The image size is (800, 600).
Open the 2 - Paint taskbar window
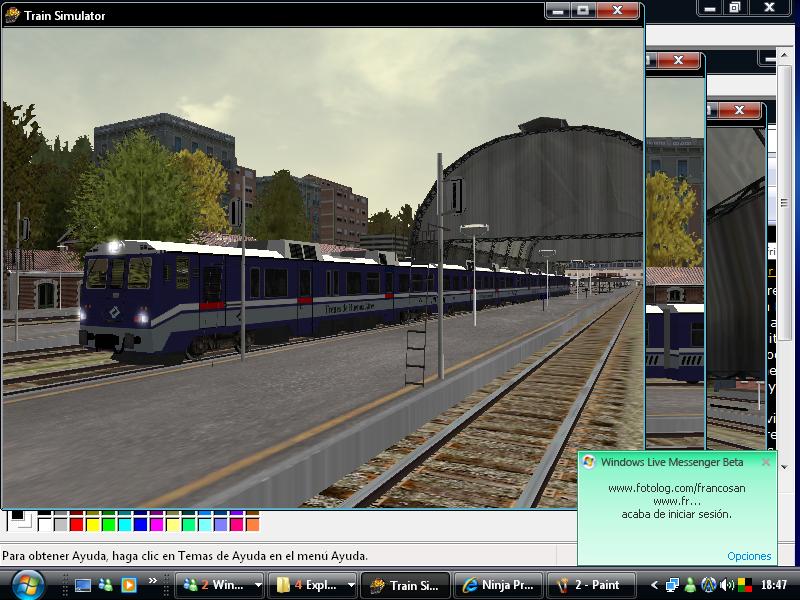pos(589,585)
